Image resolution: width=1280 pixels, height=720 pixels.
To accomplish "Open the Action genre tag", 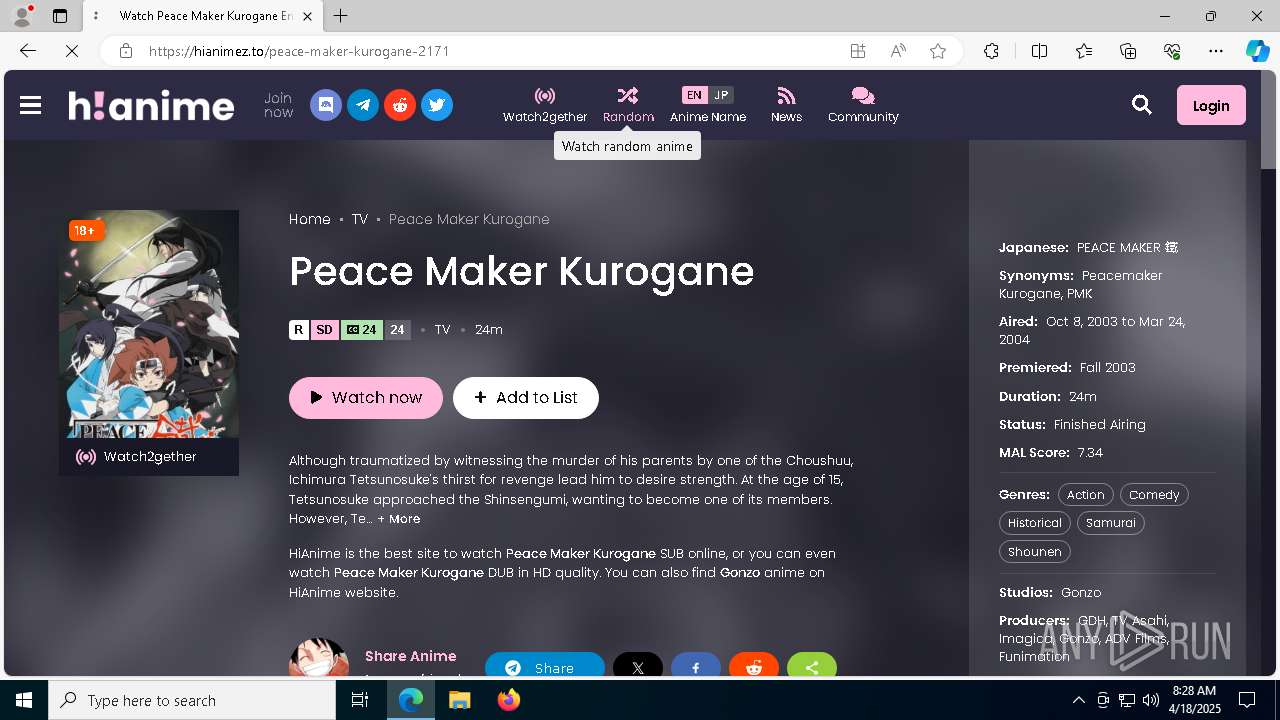I will [x=1085, y=495].
